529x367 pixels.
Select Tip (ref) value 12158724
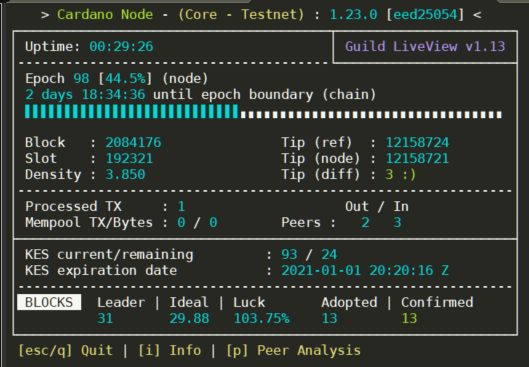417,142
